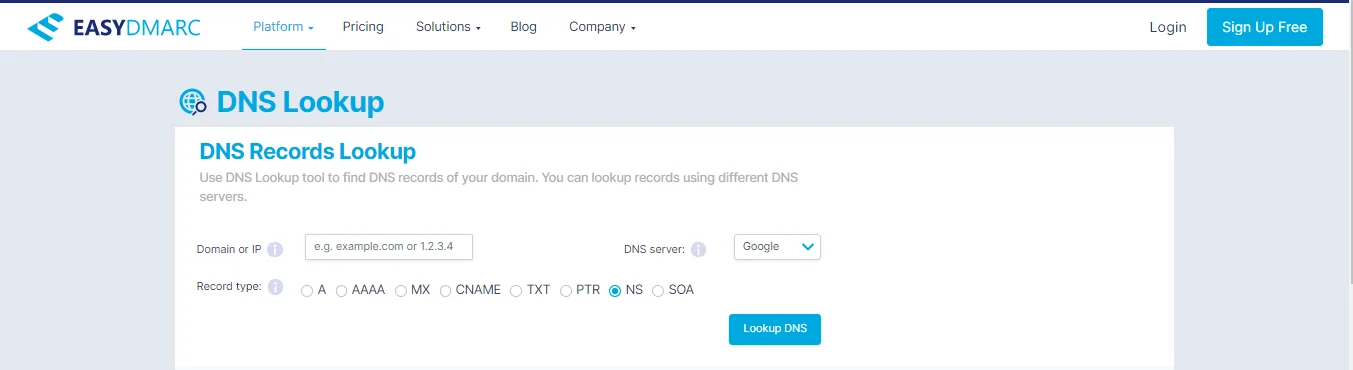
Task: Click the DNS Lookup globe magnifier icon
Action: pyautogui.click(x=193, y=102)
